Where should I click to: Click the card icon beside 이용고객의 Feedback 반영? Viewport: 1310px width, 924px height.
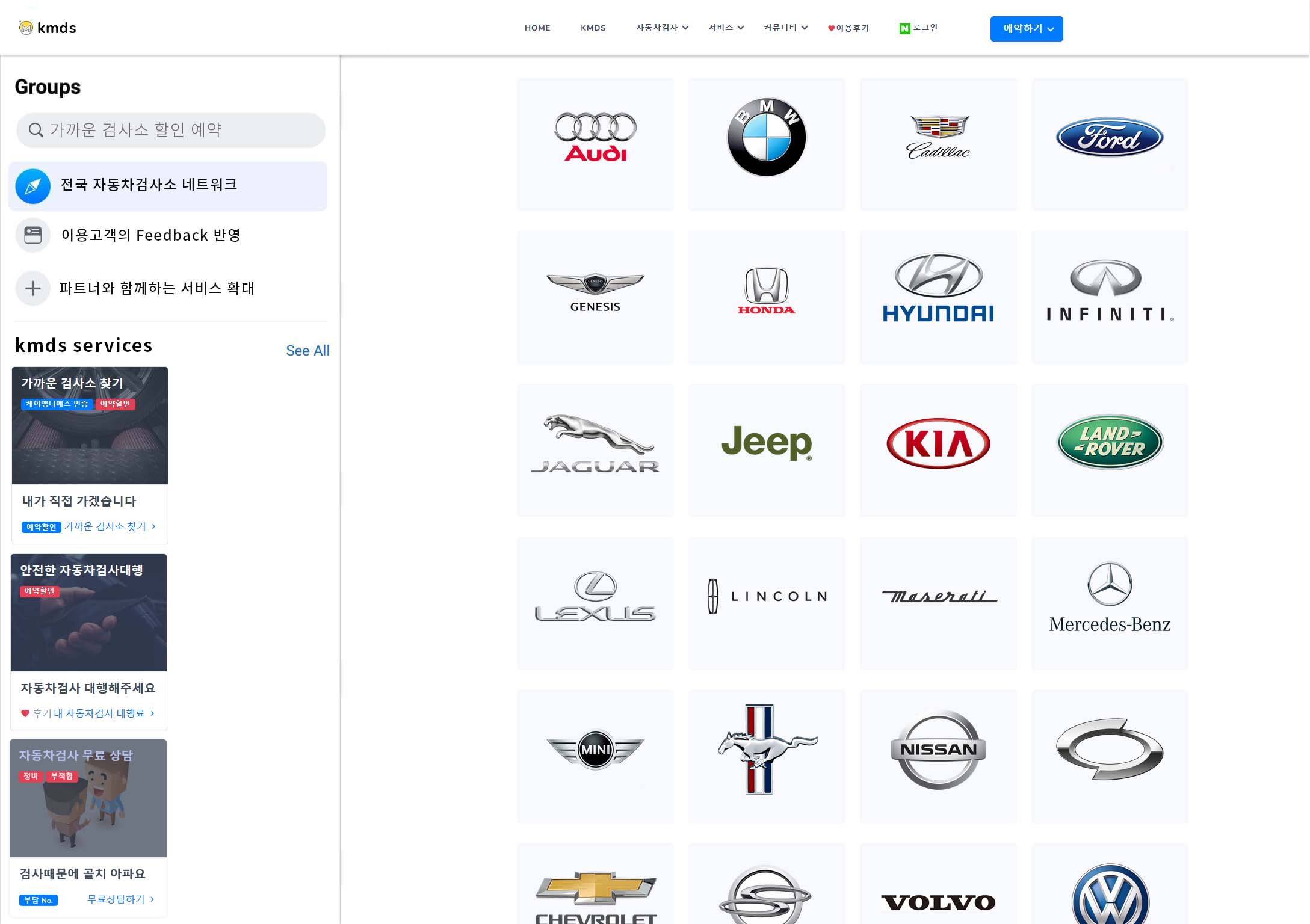[32, 235]
